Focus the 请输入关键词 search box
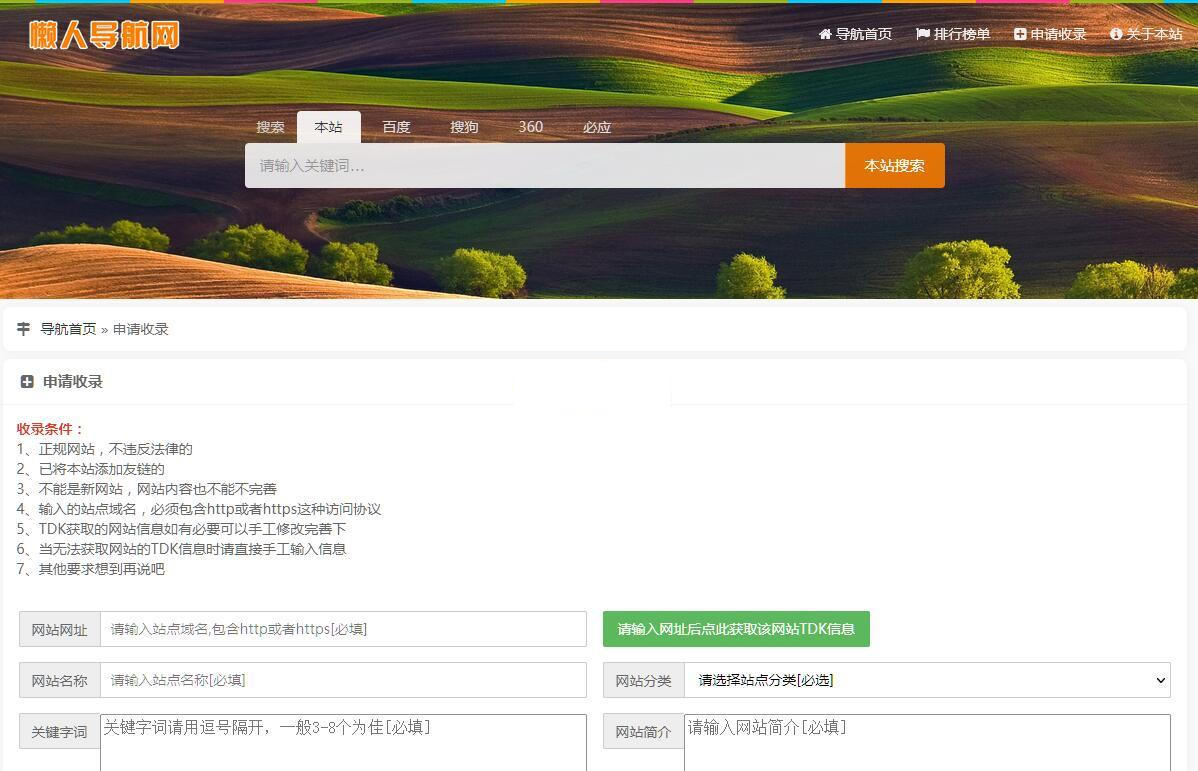The image size is (1198, 771). (x=545, y=165)
